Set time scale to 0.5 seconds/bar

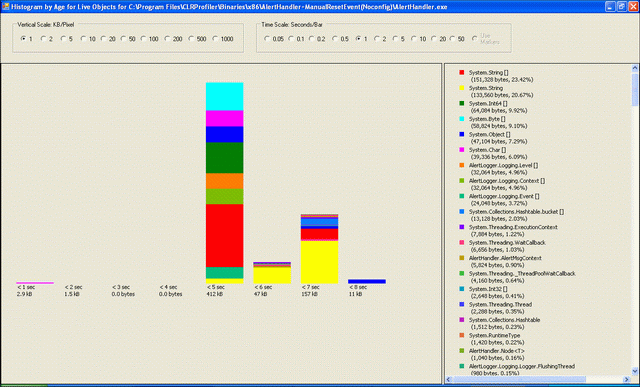point(335,39)
